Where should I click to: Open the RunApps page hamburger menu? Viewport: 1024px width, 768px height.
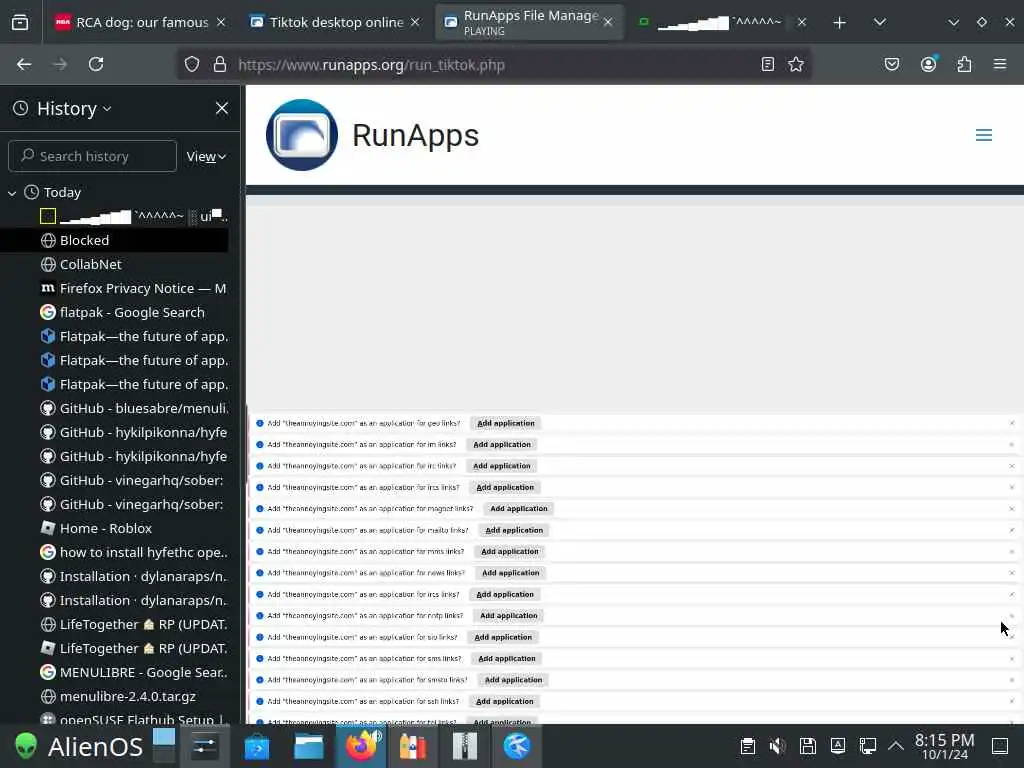984,135
